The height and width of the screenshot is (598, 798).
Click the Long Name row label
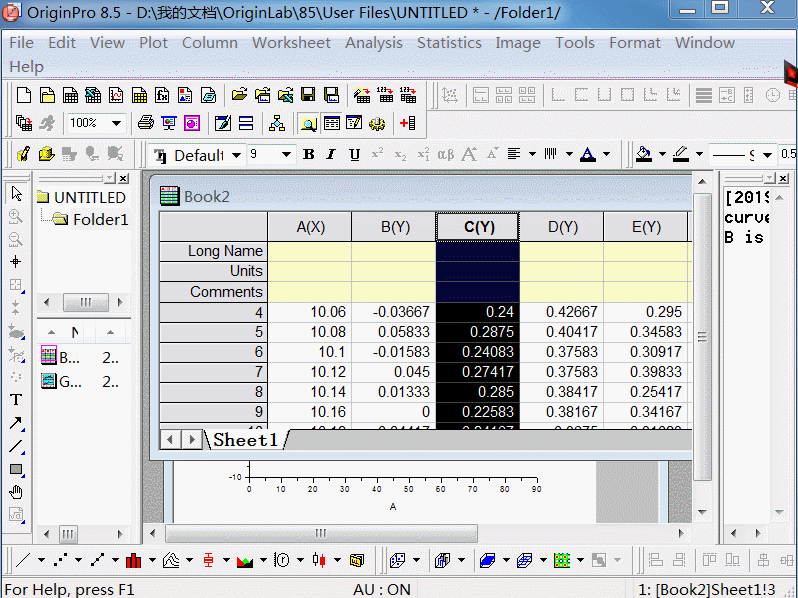[214, 251]
